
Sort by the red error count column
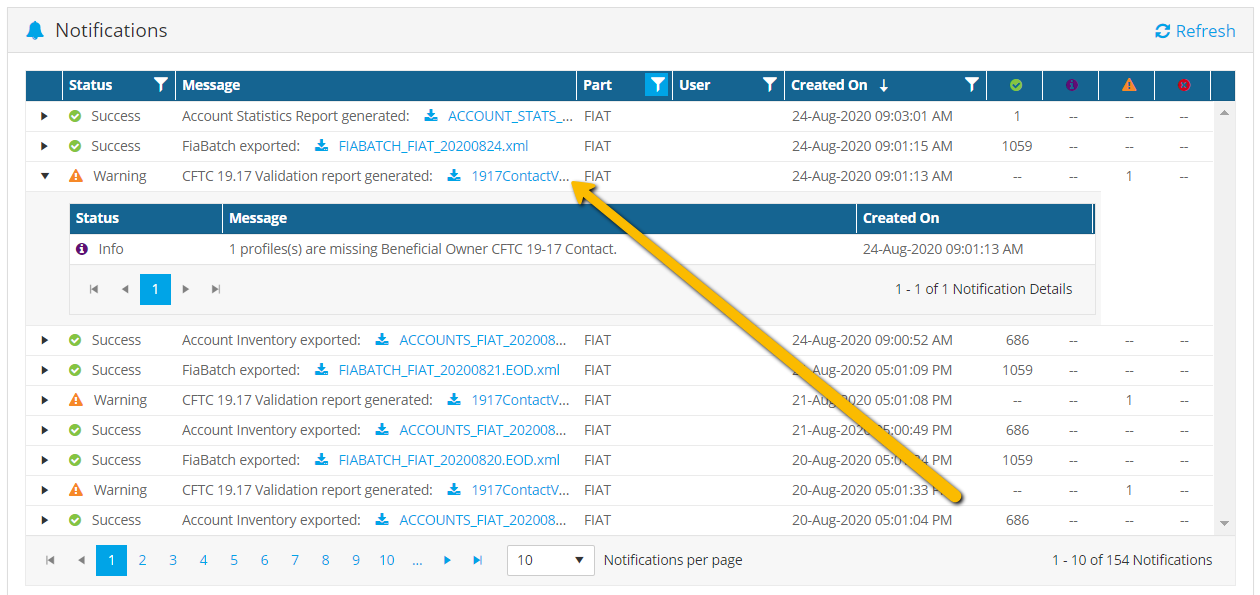pos(1184,85)
